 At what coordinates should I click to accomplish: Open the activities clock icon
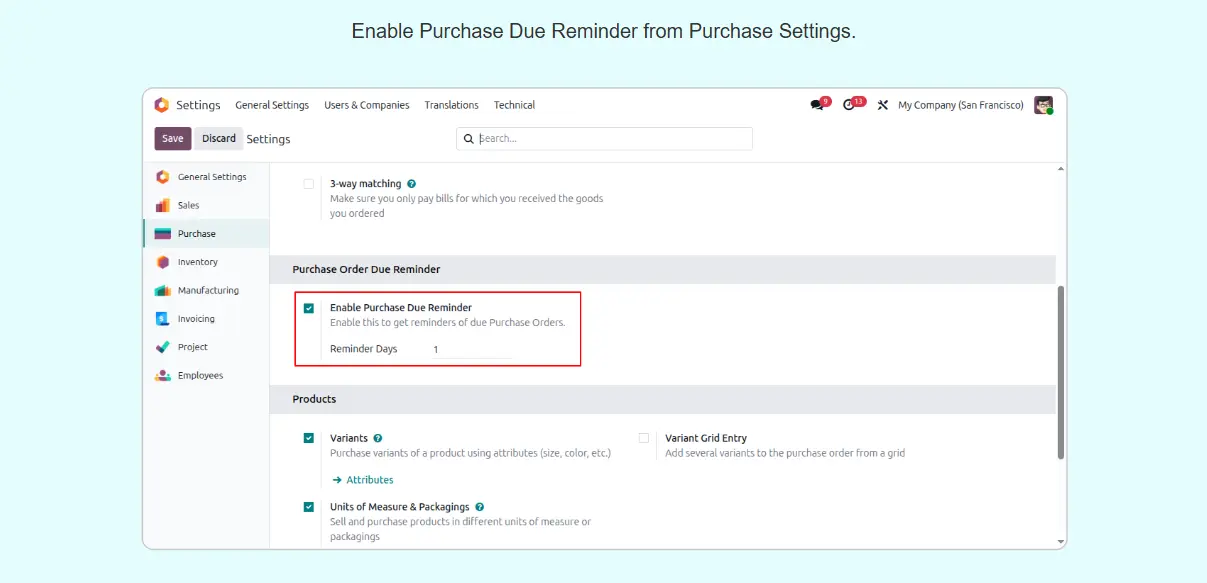850,105
